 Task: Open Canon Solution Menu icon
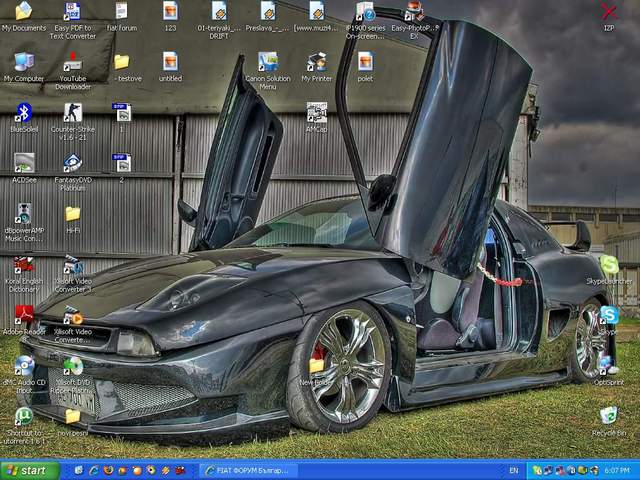[x=268, y=63]
